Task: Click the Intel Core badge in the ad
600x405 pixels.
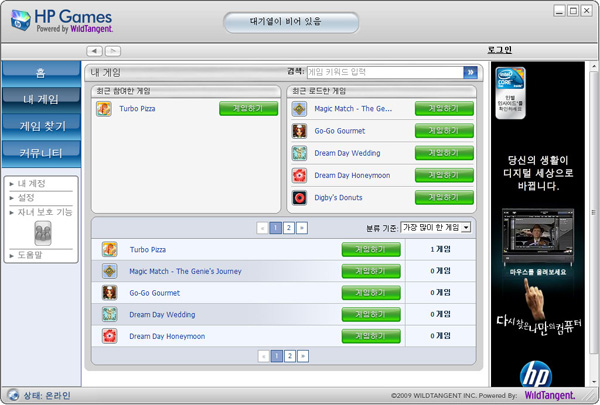Action: click(x=510, y=93)
